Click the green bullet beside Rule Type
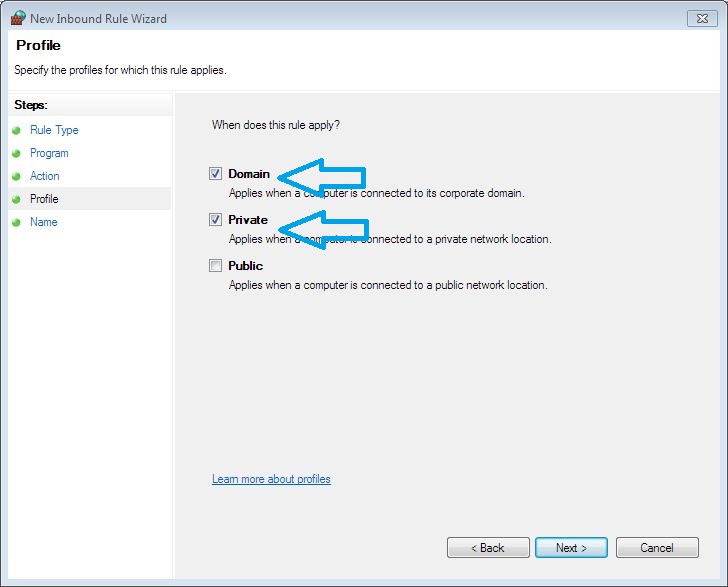 point(16,130)
